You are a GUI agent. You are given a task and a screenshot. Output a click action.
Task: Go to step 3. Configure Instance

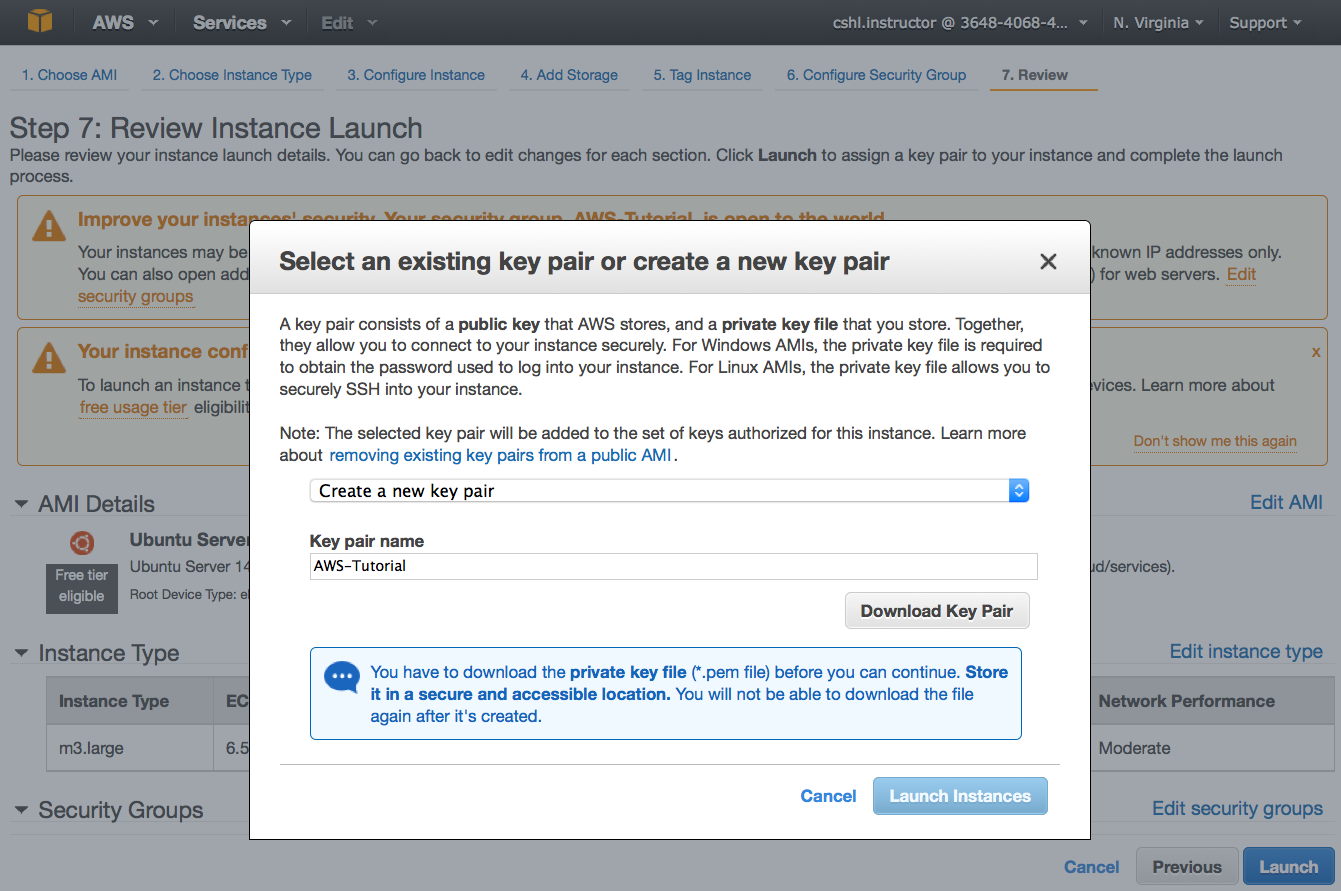coord(416,75)
